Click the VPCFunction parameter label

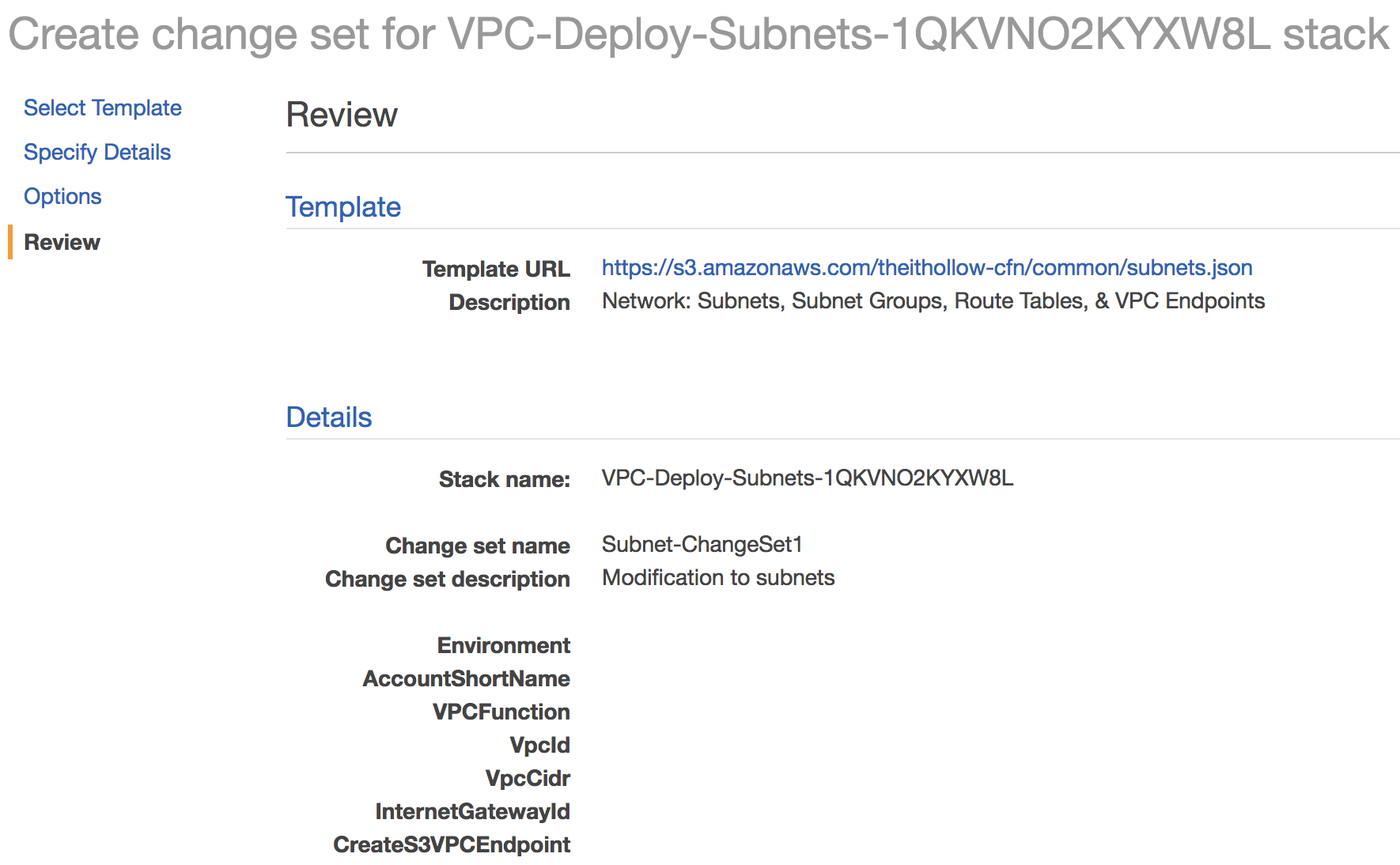coord(501,712)
